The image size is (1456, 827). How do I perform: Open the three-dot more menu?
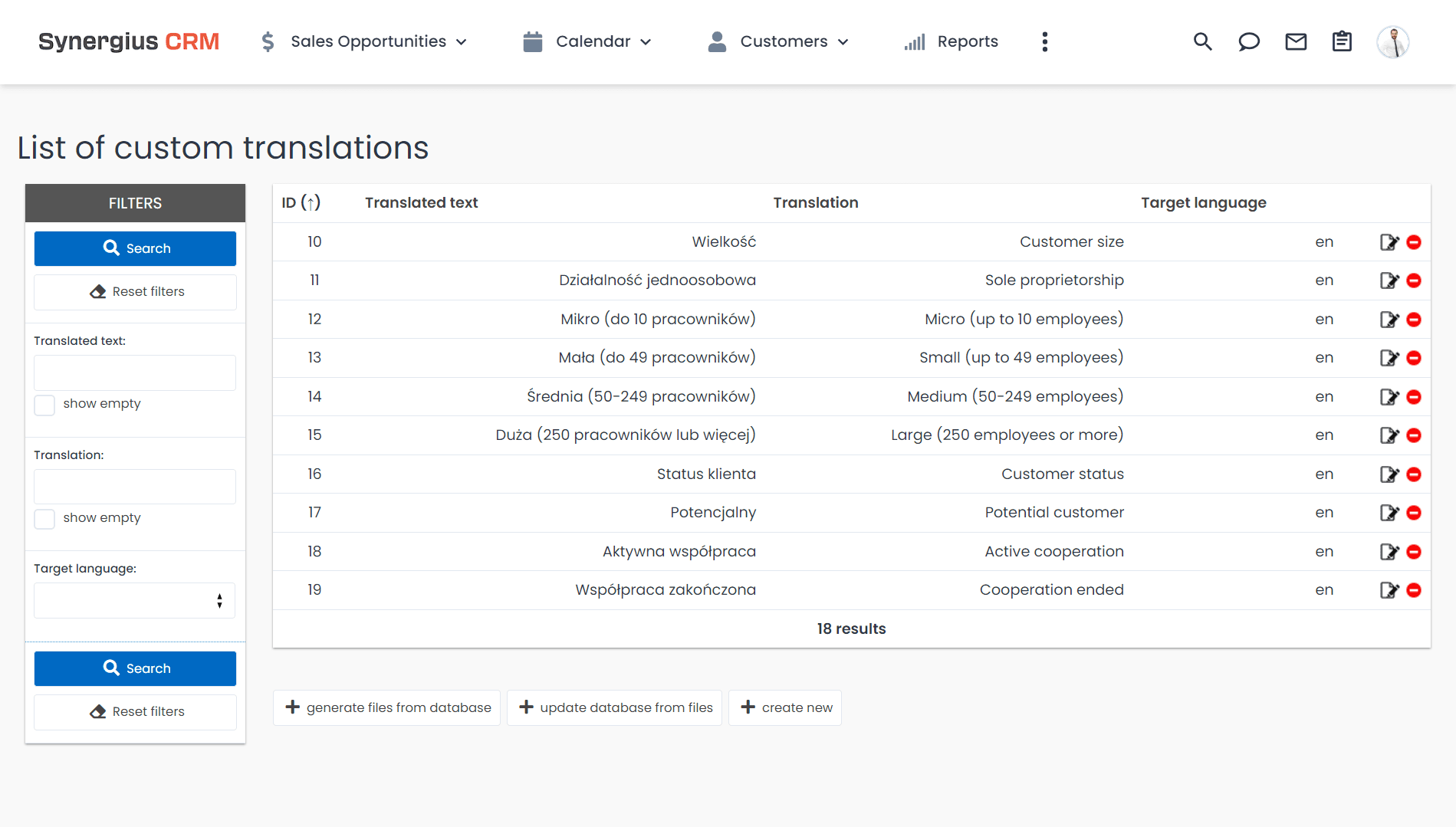click(x=1044, y=41)
